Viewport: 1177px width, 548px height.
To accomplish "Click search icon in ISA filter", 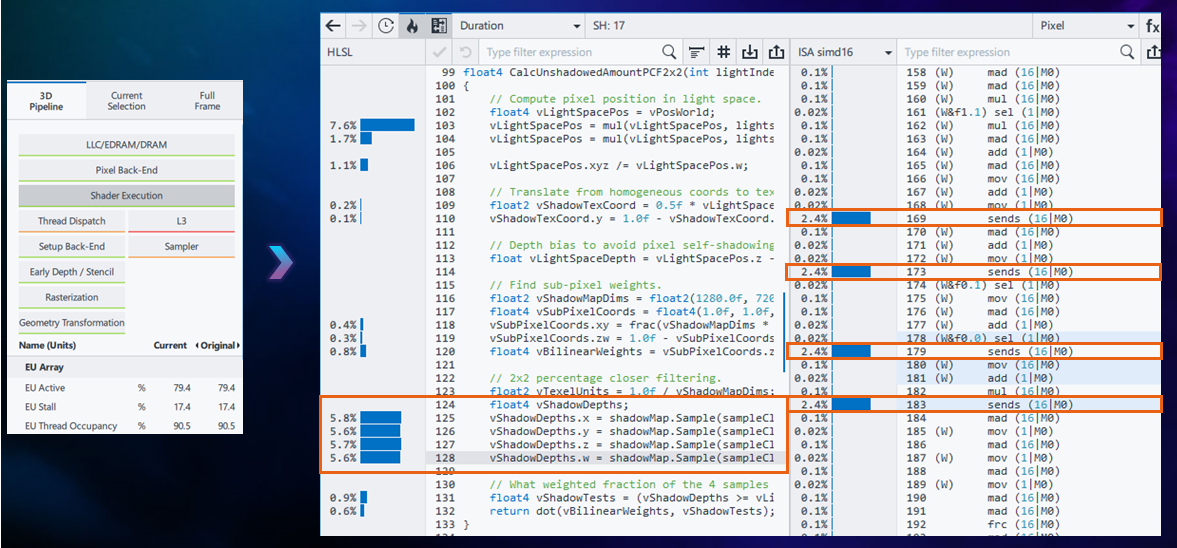I will pos(1127,52).
